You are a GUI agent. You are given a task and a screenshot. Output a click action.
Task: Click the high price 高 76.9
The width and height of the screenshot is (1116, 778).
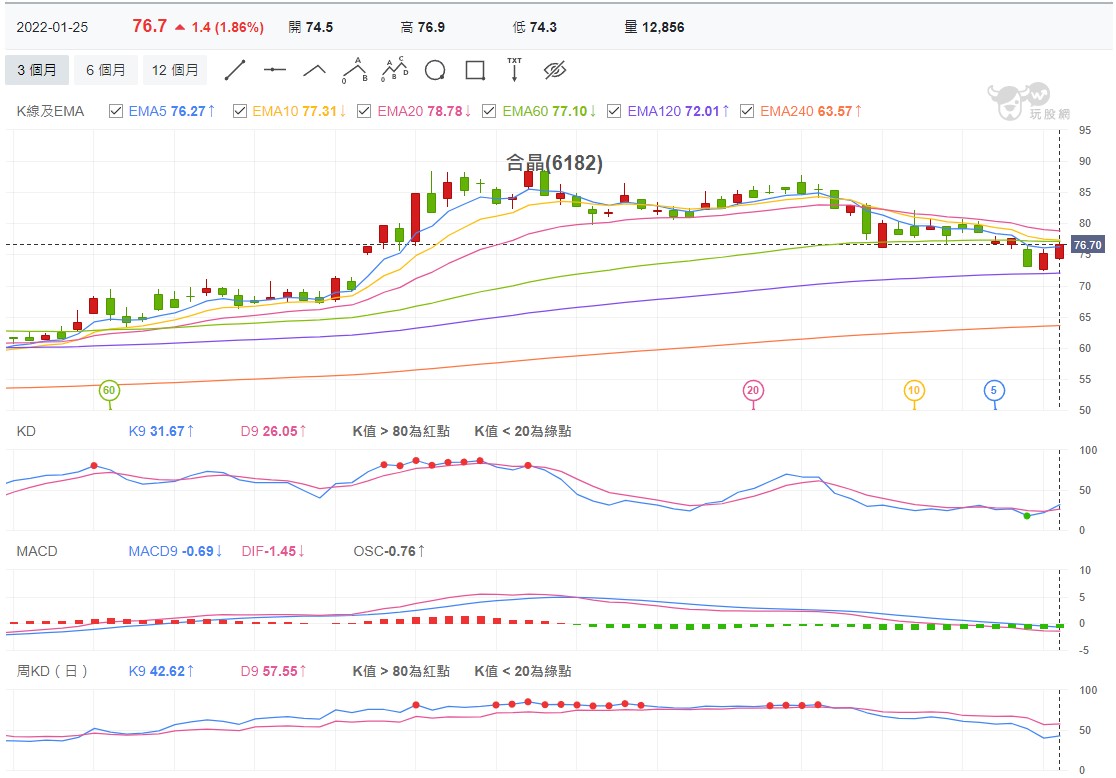[423, 27]
